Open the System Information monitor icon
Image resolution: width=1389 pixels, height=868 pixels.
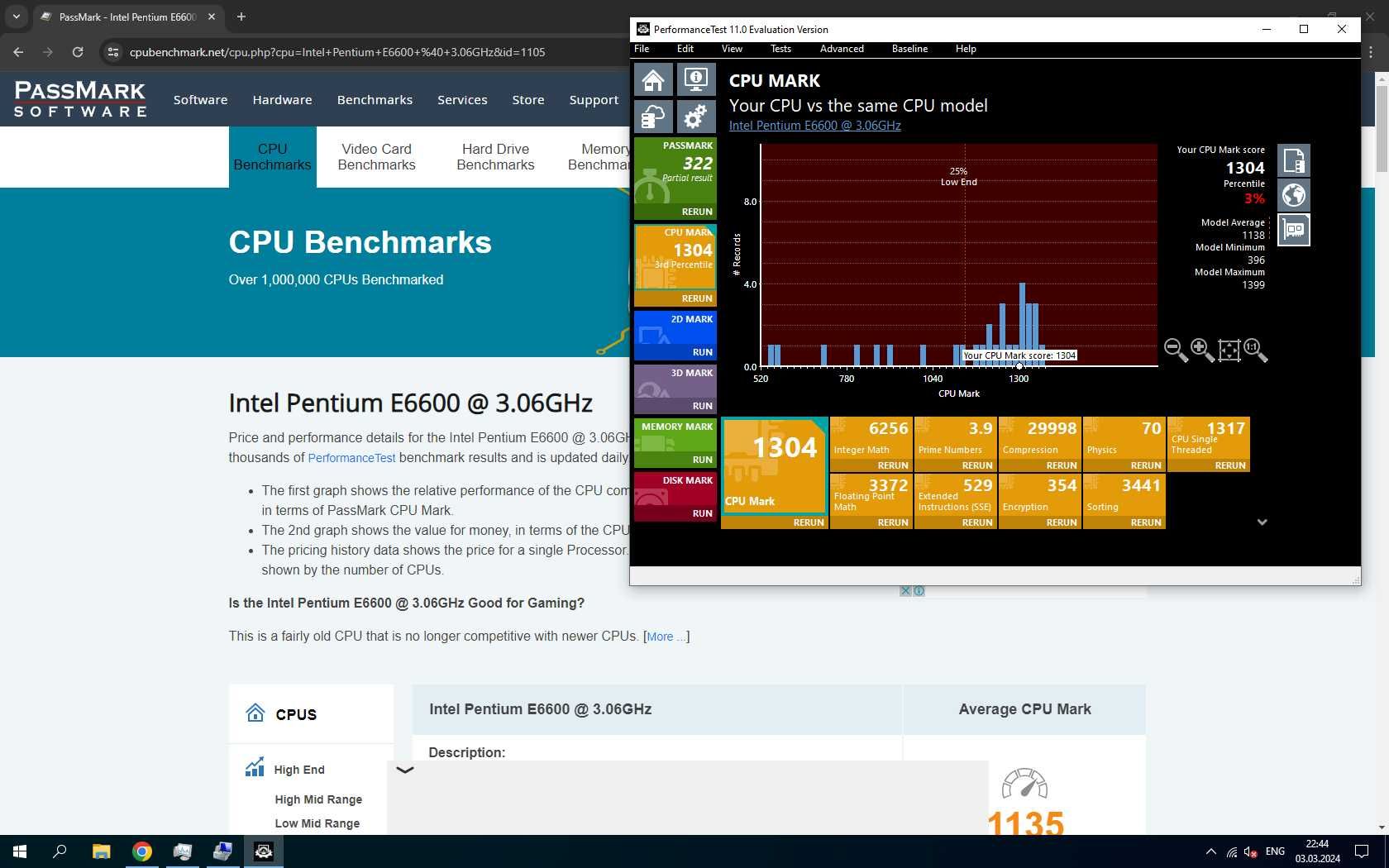tap(696, 80)
